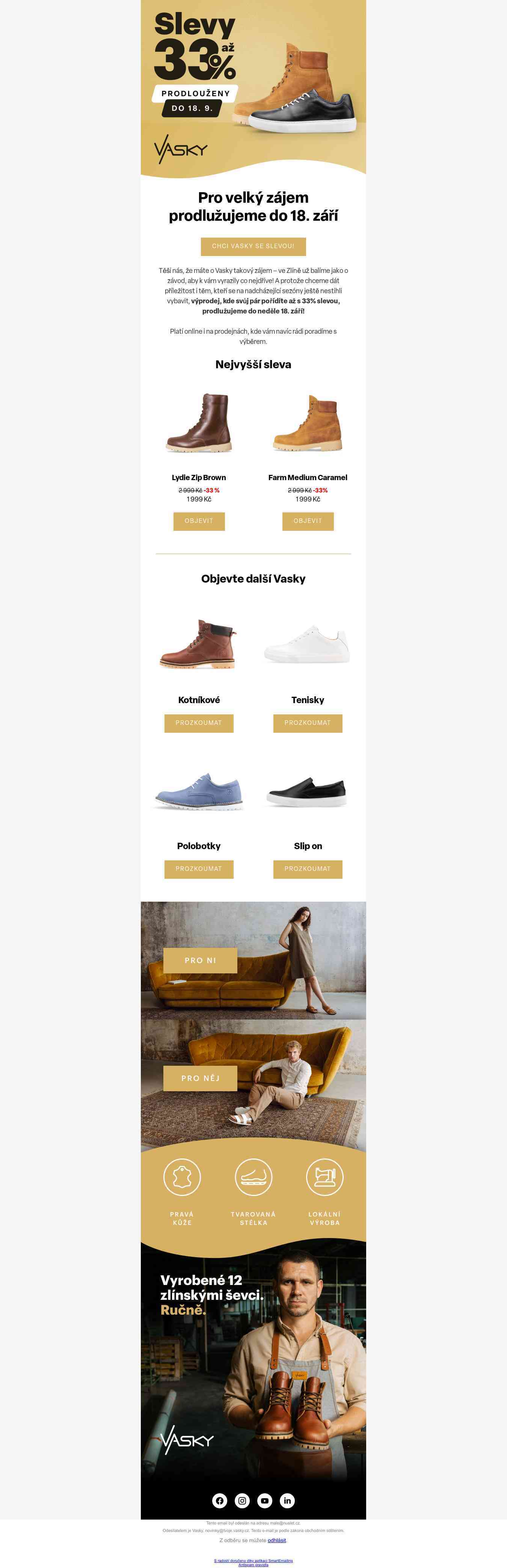Click PROZKOUMAT under Slip on
The image size is (507, 1568).
point(308,869)
